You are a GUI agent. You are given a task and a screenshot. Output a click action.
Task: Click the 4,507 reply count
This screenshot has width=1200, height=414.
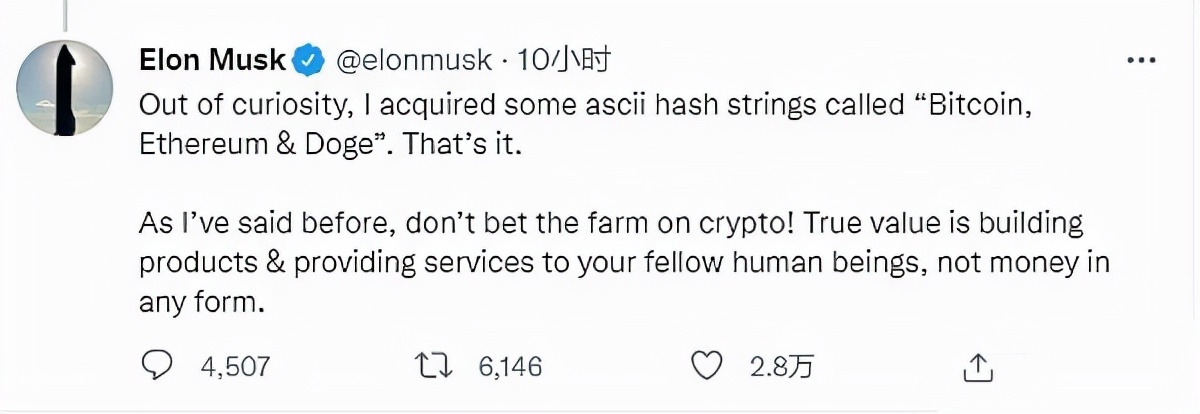coord(236,367)
